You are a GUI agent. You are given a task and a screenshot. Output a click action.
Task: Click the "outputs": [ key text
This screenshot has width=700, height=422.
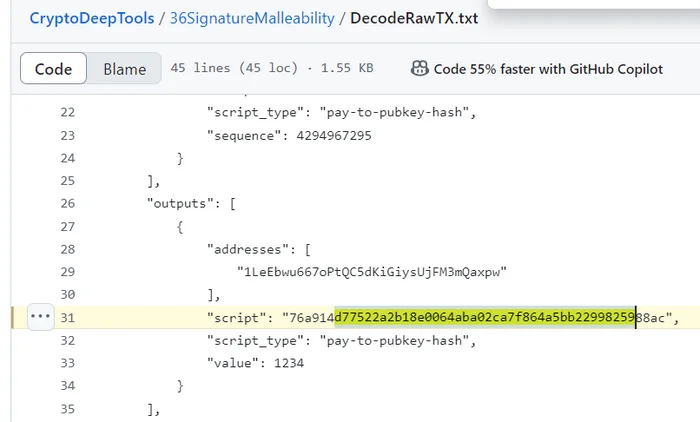pyautogui.click(x=191, y=204)
